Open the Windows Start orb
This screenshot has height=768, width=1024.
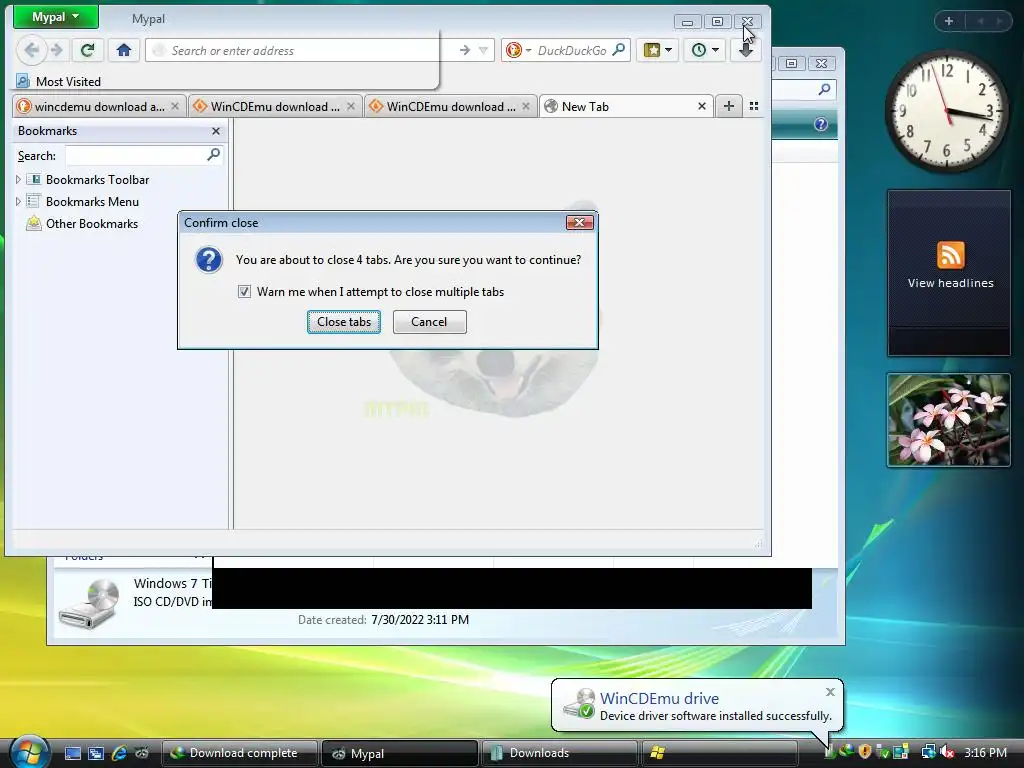click(29, 752)
